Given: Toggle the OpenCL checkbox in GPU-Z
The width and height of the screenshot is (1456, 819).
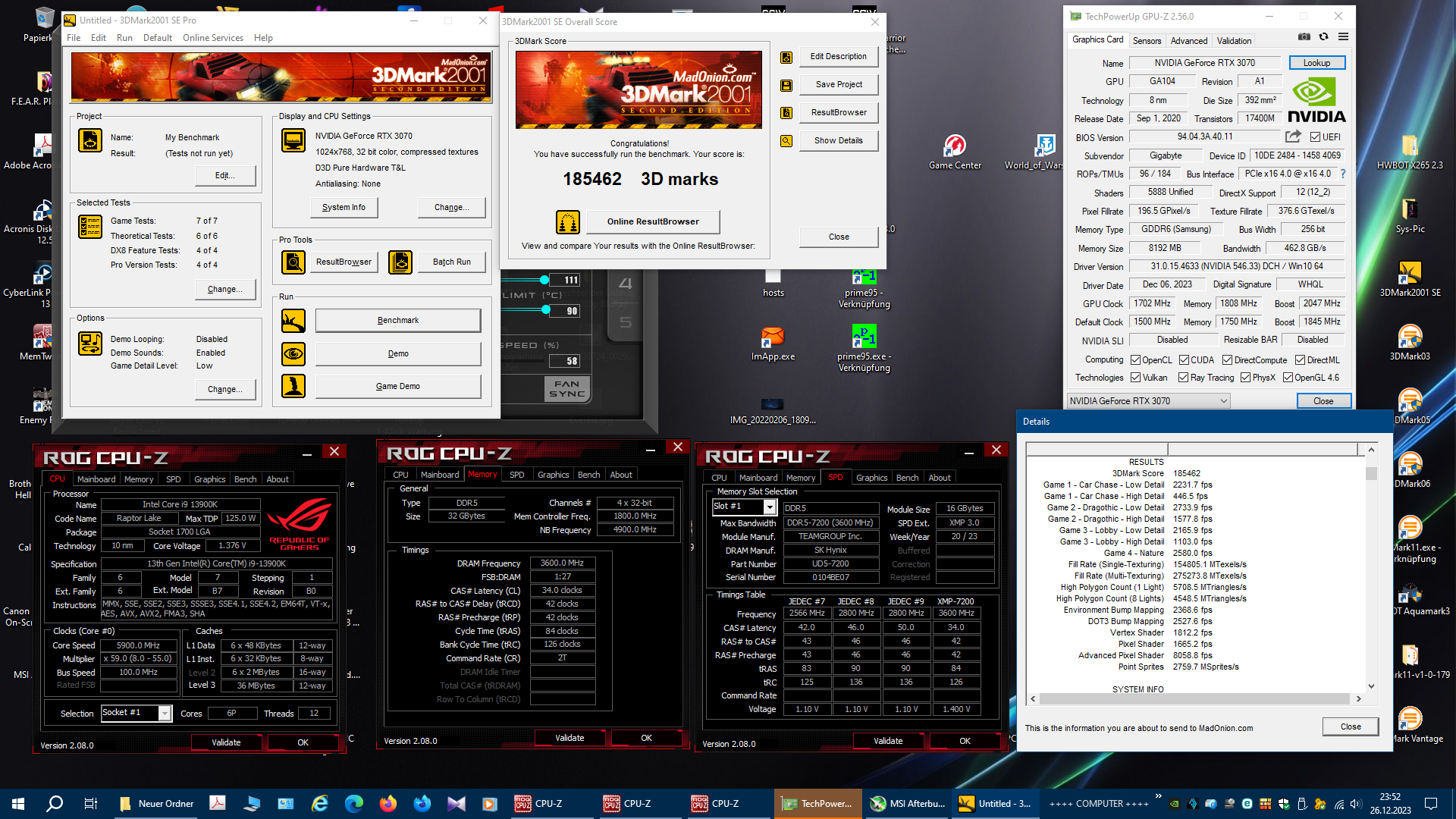Looking at the screenshot, I should pos(1135,360).
